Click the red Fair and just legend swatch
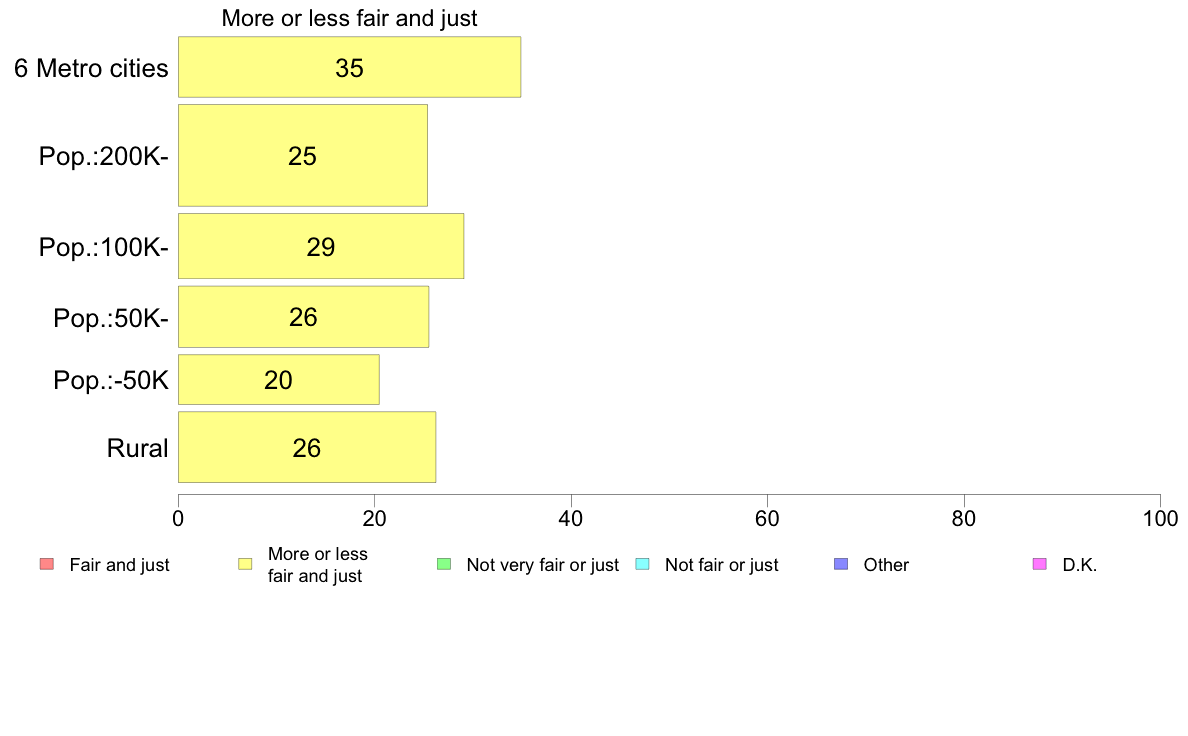 pos(47,564)
